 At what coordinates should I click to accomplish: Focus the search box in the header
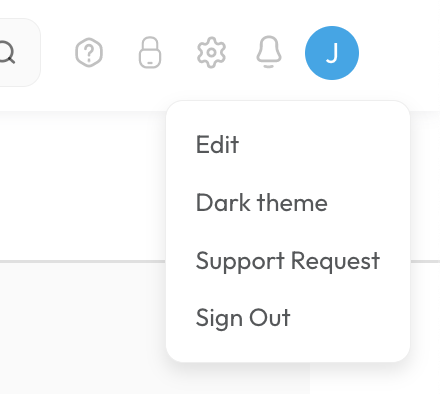[18, 52]
